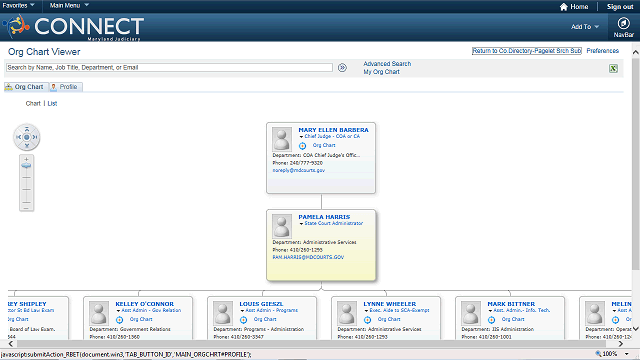Open browser zoom level magnifier in status bar
Image resolution: width=640 pixels, height=360 pixels.
[x=598, y=353]
